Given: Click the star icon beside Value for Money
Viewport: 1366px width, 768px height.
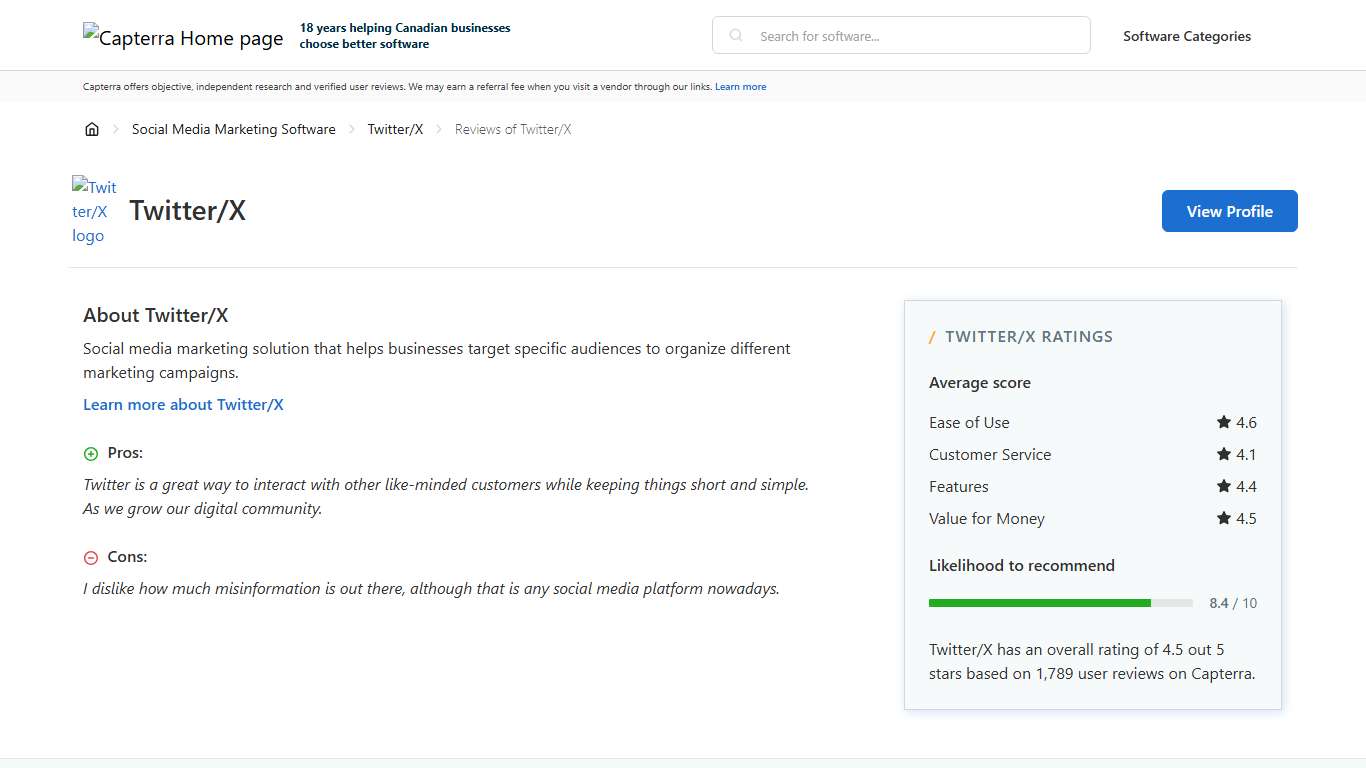Looking at the screenshot, I should [x=1222, y=518].
